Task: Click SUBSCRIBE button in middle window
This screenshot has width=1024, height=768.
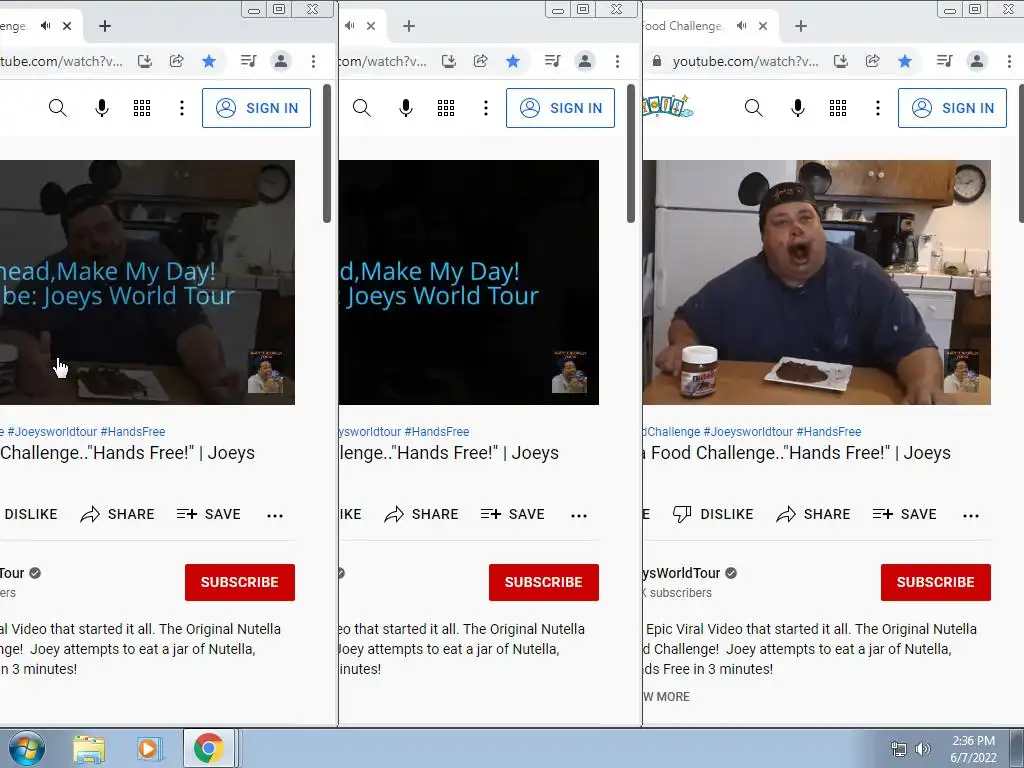Action: tap(544, 583)
